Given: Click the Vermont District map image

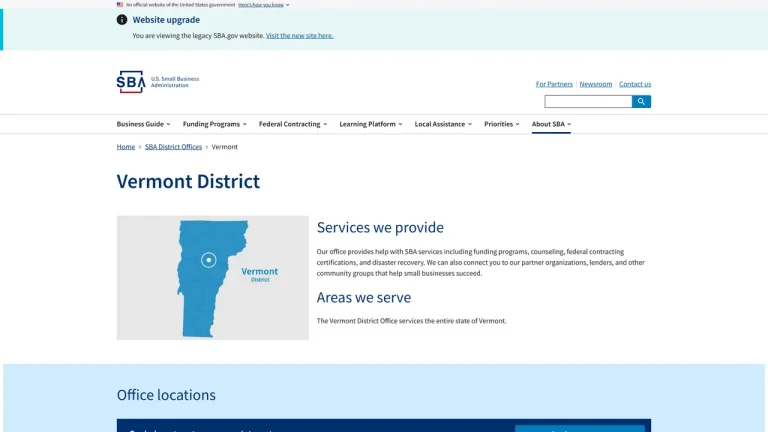Looking at the screenshot, I should pos(213,278).
